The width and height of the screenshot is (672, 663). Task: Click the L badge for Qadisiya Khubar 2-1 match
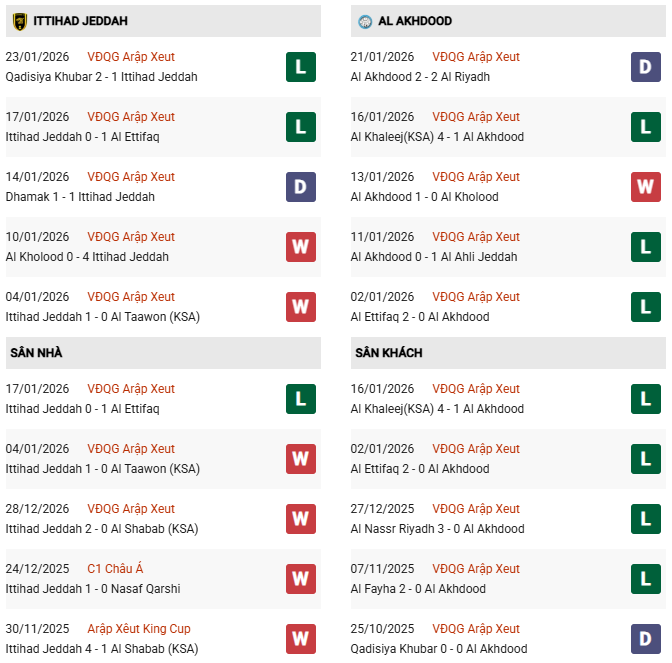click(300, 67)
